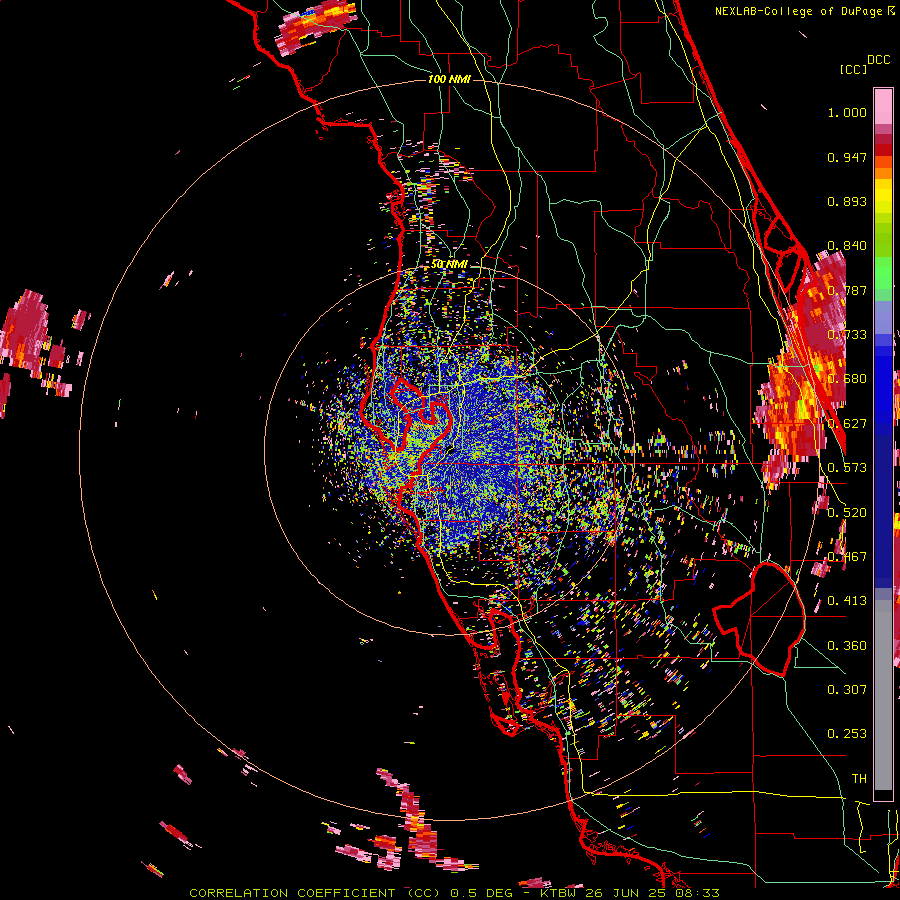Screen dimensions: 900x900
Task: Pick the yellow segment of color bar
Action: click(x=883, y=196)
